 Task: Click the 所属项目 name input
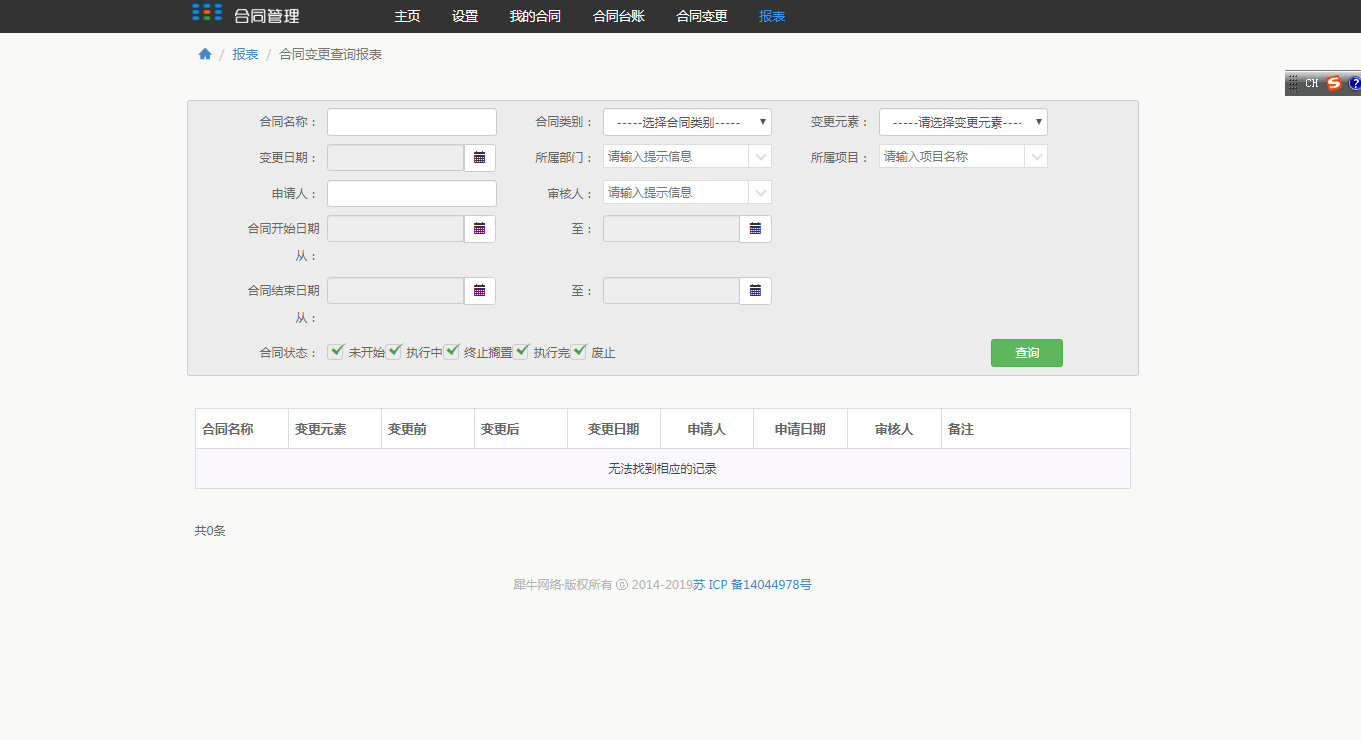pos(952,156)
